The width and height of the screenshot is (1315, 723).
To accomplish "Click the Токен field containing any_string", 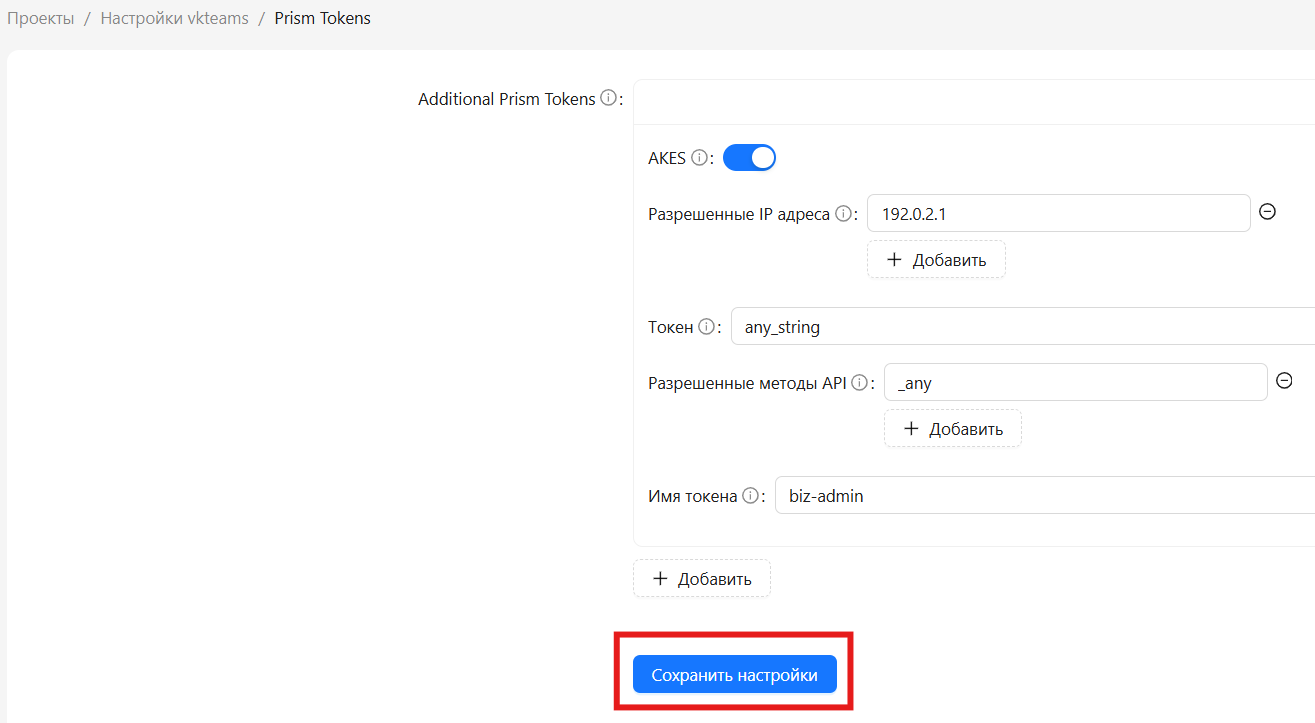I will point(1023,326).
